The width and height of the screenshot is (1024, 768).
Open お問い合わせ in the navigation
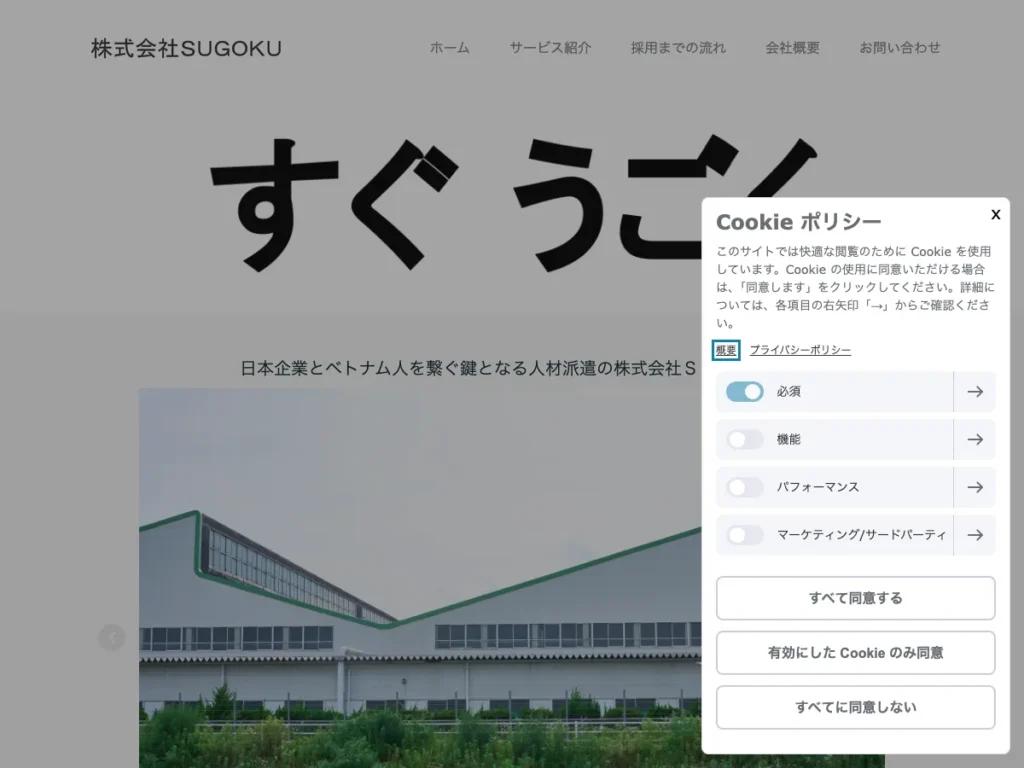pos(900,48)
